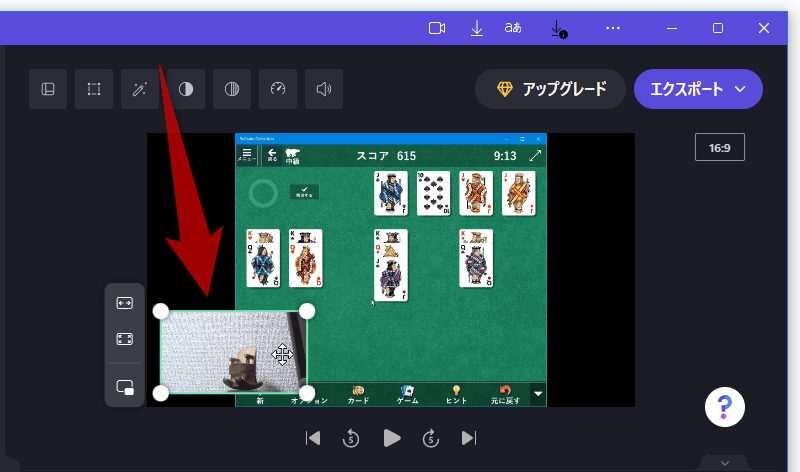The image size is (800, 472).
Task: Collapse panel with bottom chevron
Action: pyautogui.click(x=724, y=463)
